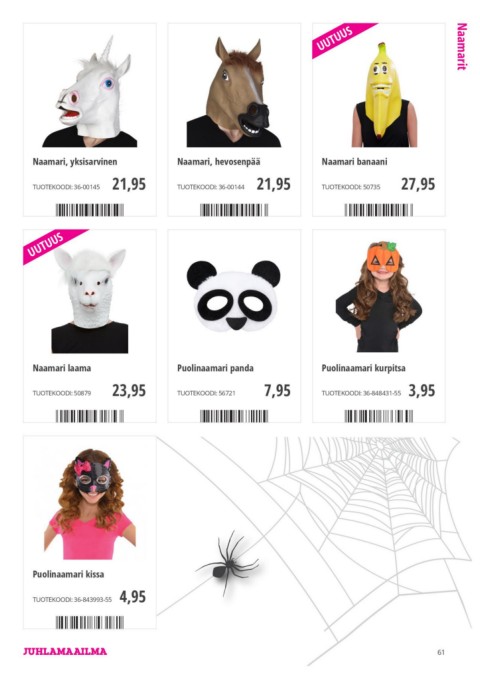Select the panda half-mask picture
This screenshot has height=679, width=480.
click(234, 295)
